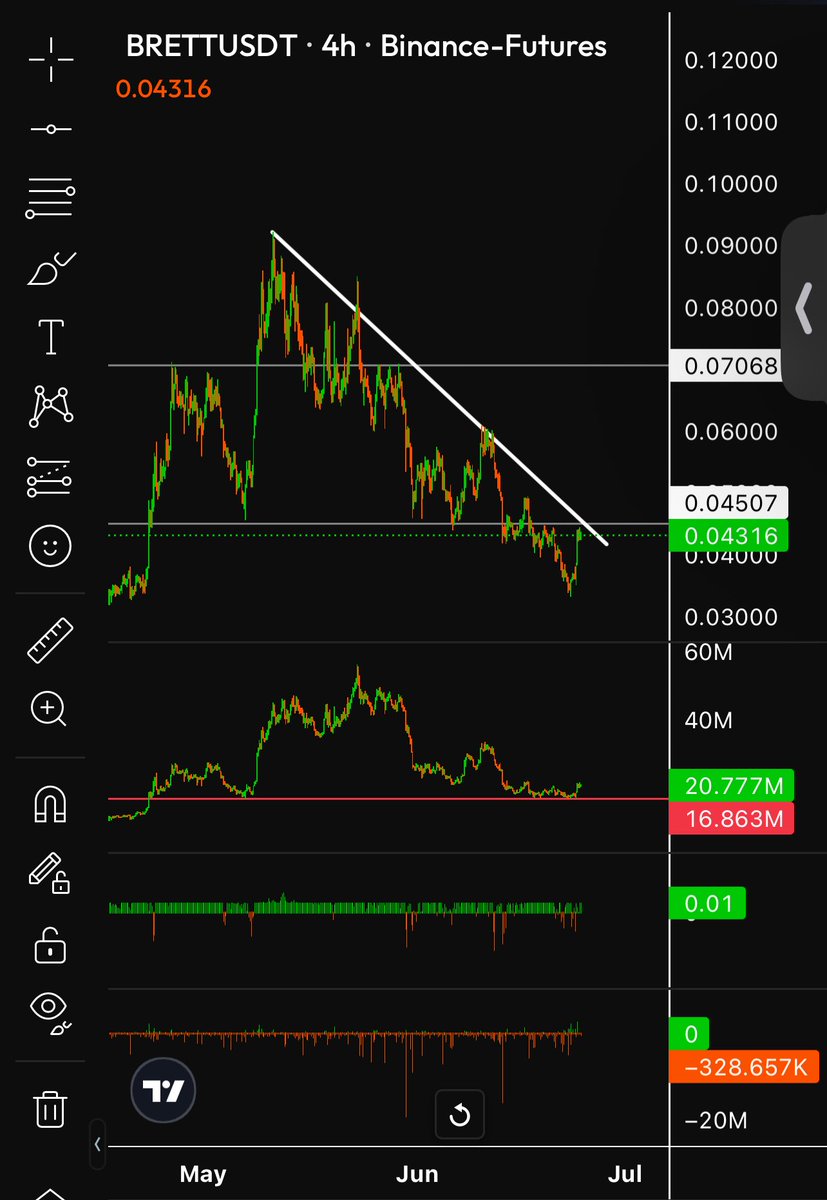Select the Text annotation tool
Viewport: 827px width, 1200px height.
(50, 338)
